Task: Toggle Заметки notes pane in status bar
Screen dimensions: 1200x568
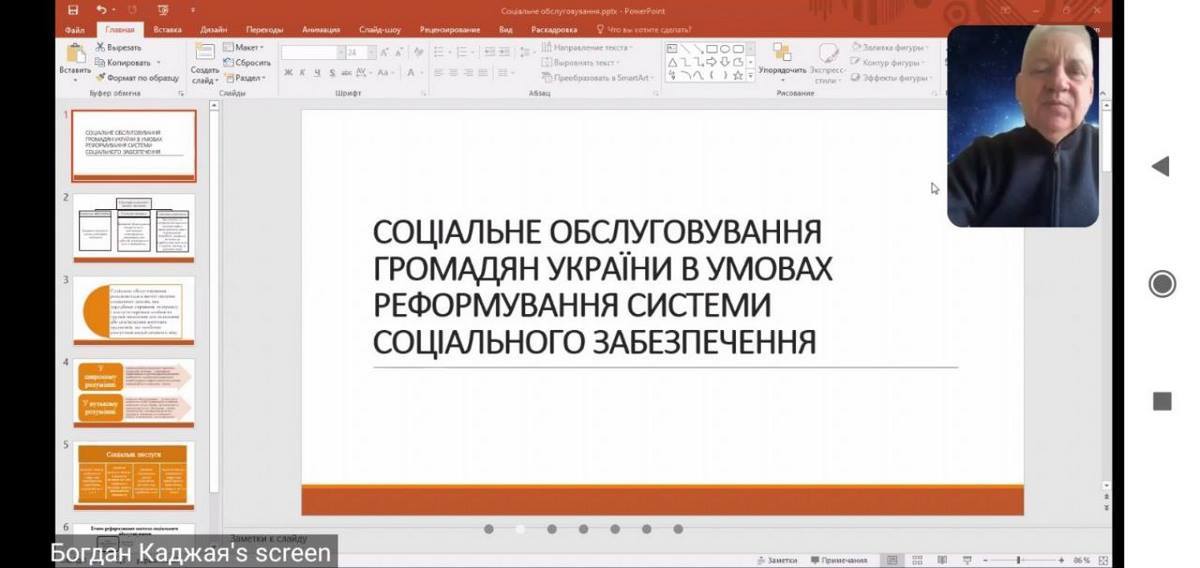Action: tap(777, 560)
